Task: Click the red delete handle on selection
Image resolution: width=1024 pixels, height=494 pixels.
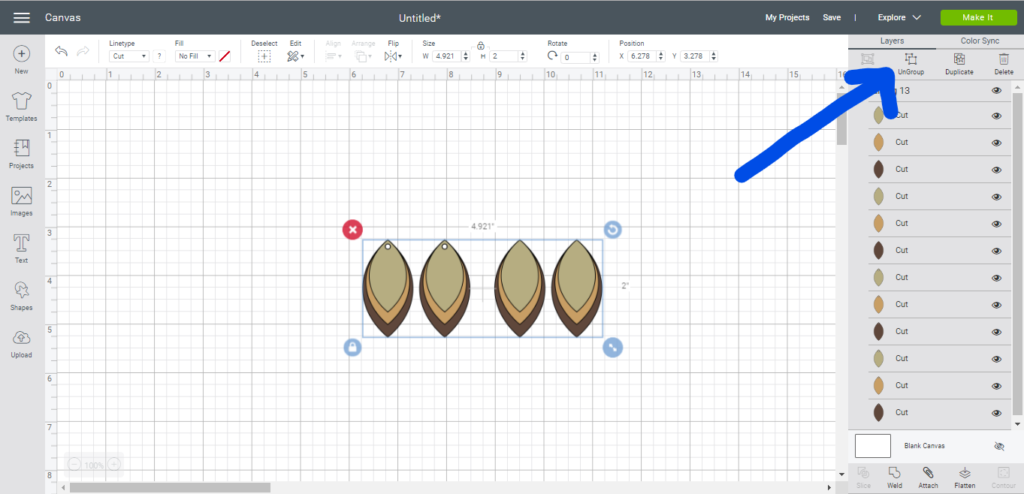Action: tap(353, 229)
